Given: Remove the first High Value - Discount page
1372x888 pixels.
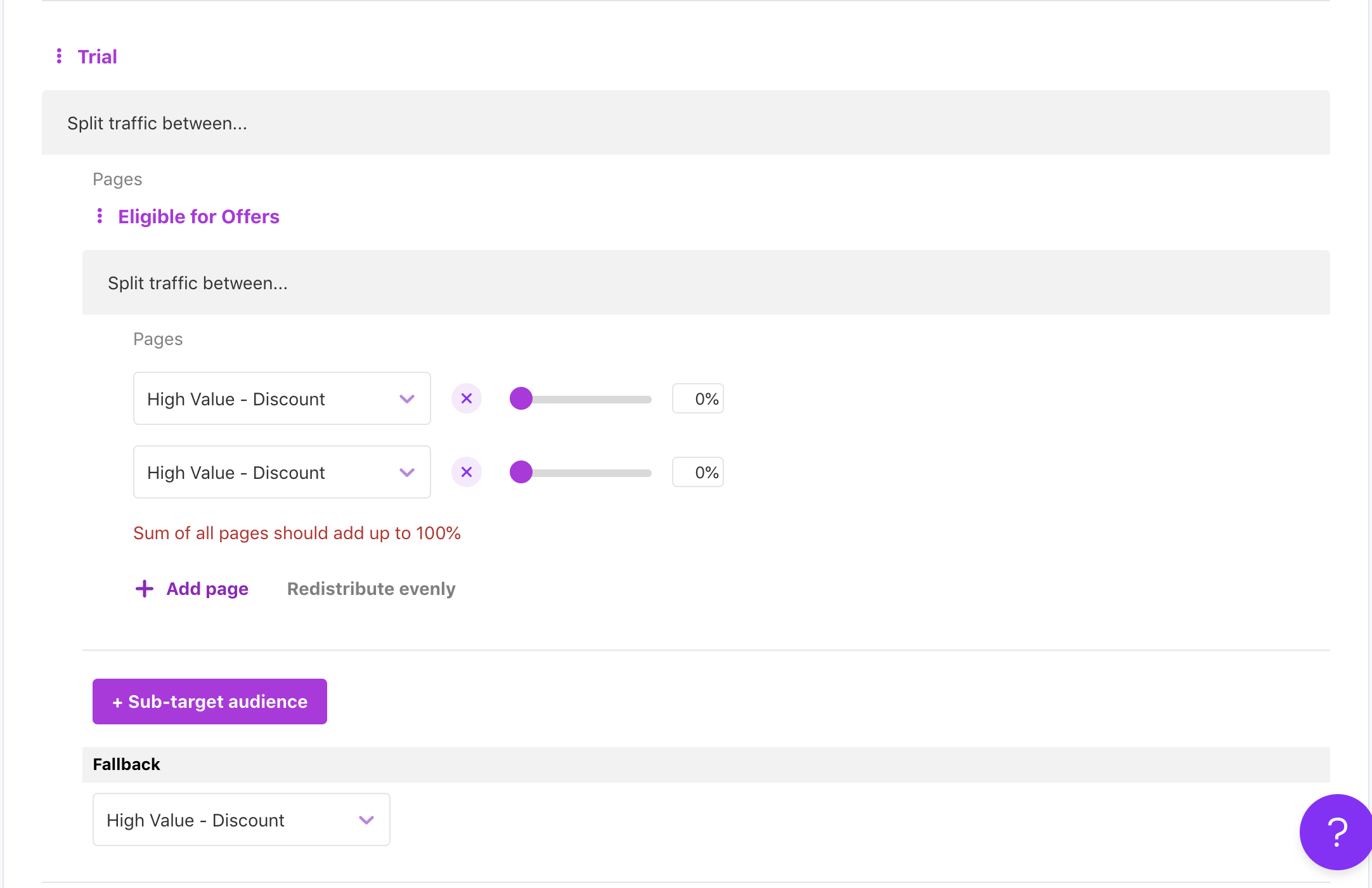Looking at the screenshot, I should coord(467,399).
